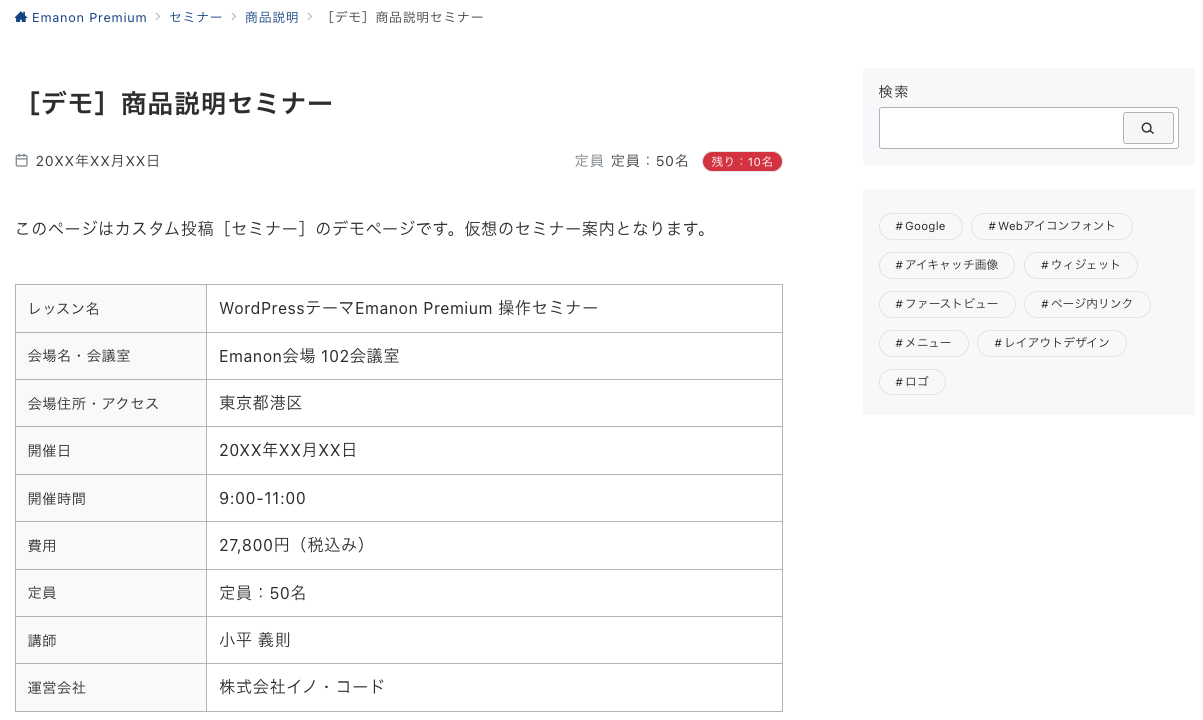This screenshot has width=1203, height=720.
Task: Click the 株式会社イノ・コード cell
Action: coord(495,688)
